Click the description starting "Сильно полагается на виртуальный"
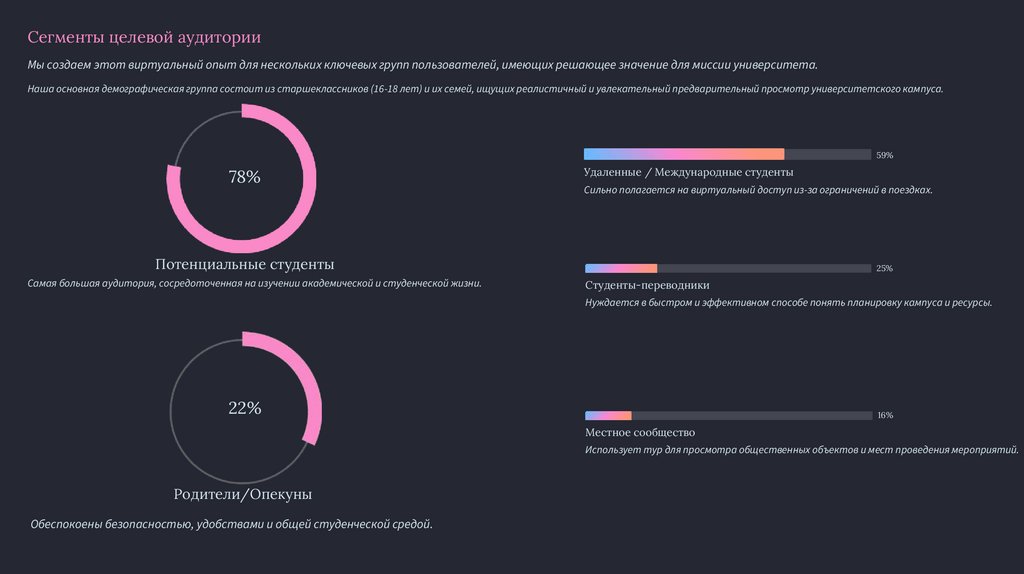The height and width of the screenshot is (574, 1024). pos(758,189)
